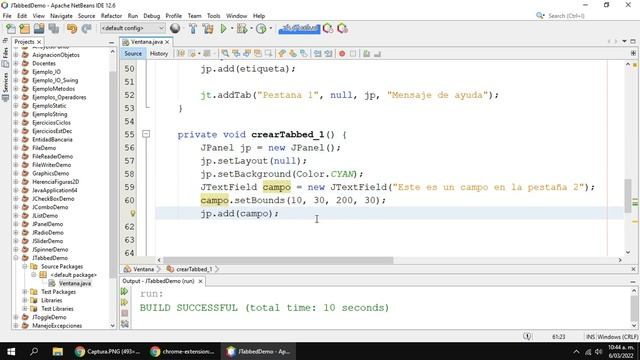Image resolution: width=640 pixels, height=360 pixels.
Task: Open the Debug Project dropdown arrow
Action: 251,29
